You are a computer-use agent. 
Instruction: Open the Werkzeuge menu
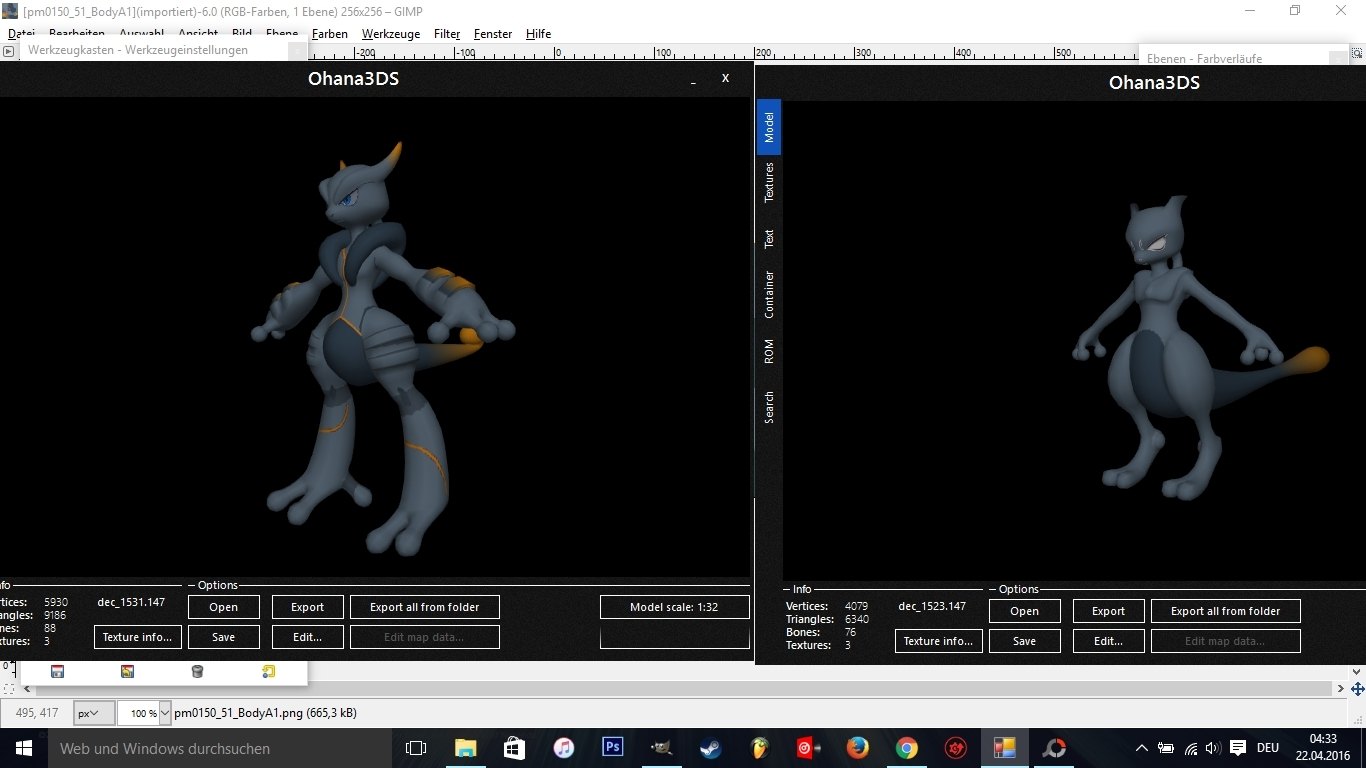tap(391, 34)
